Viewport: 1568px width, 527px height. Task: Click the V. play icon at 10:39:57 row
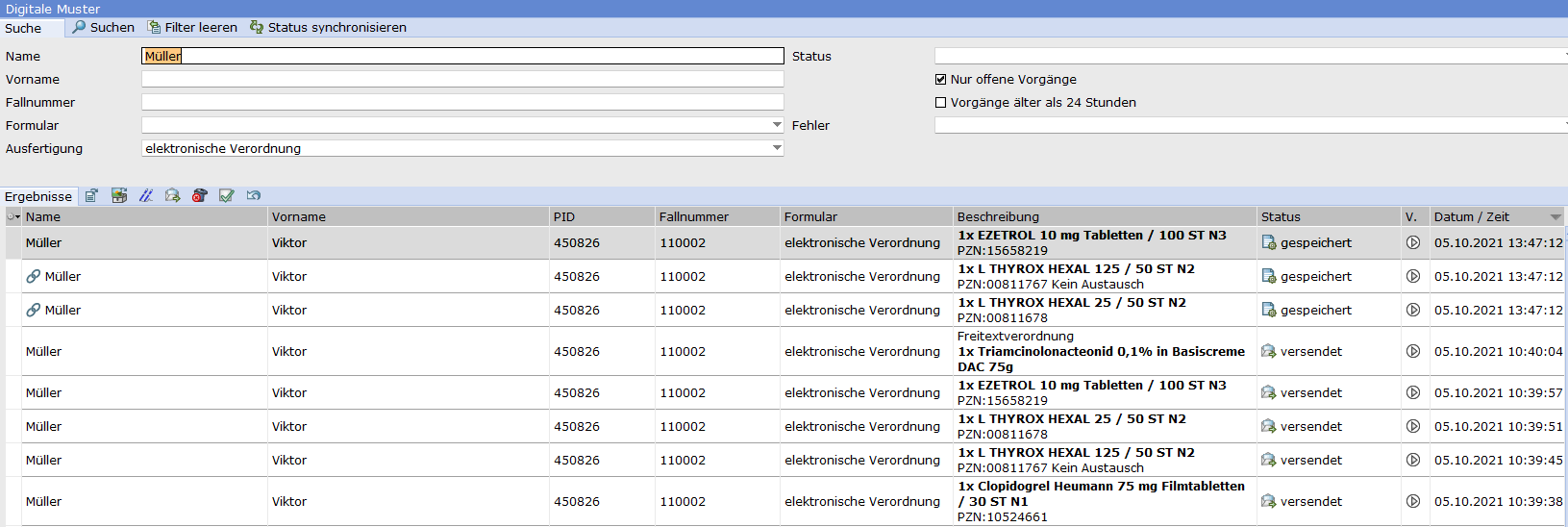click(x=1413, y=392)
